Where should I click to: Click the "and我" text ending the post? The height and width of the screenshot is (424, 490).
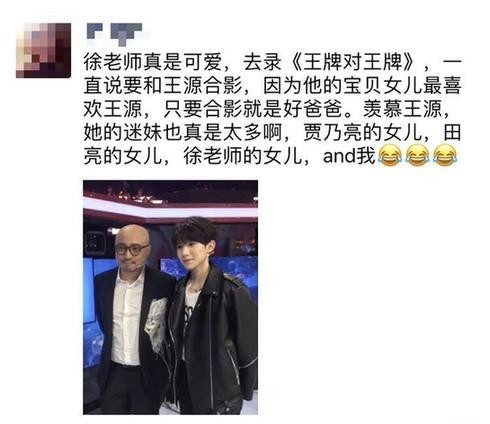coord(349,156)
